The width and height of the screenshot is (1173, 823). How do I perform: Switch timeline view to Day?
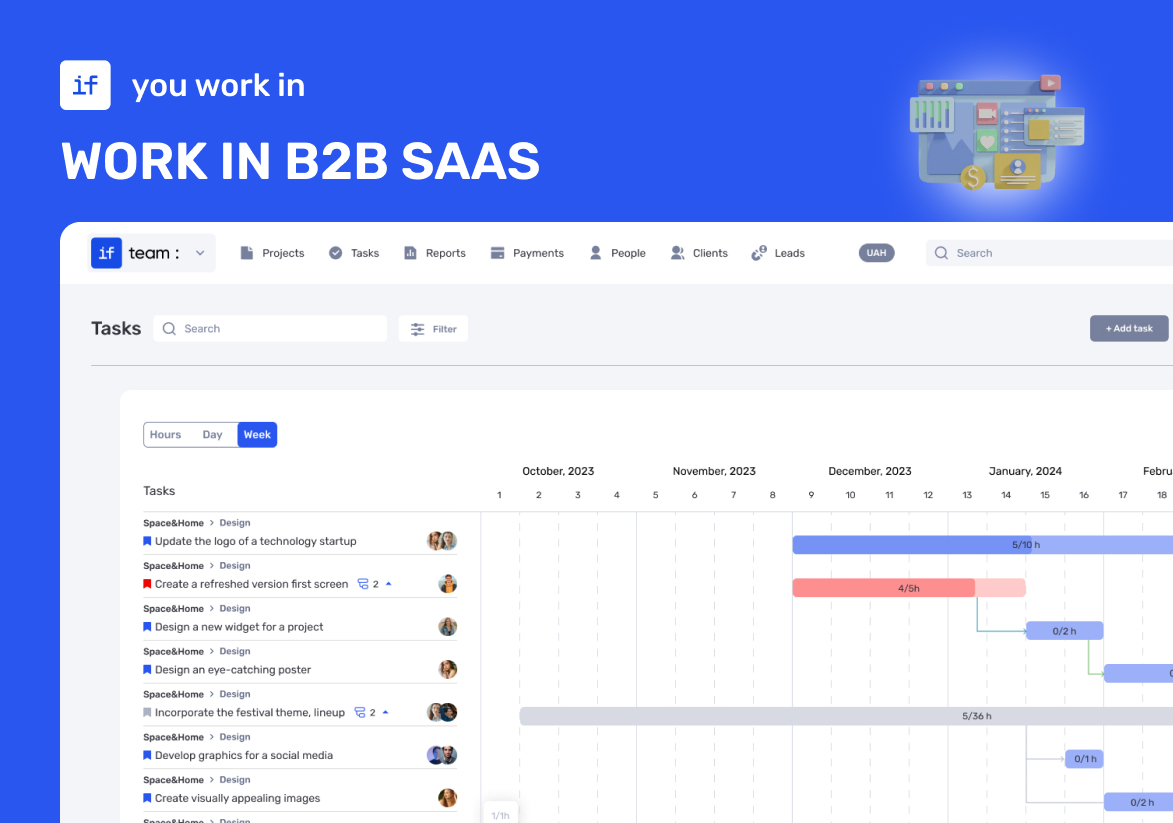click(x=212, y=435)
